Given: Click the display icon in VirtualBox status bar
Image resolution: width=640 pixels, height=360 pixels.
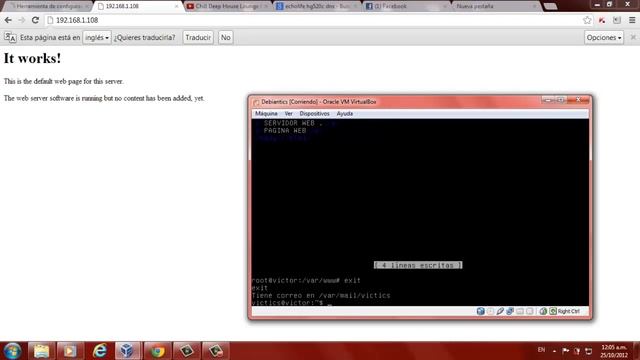Looking at the screenshot, I should [x=529, y=311].
